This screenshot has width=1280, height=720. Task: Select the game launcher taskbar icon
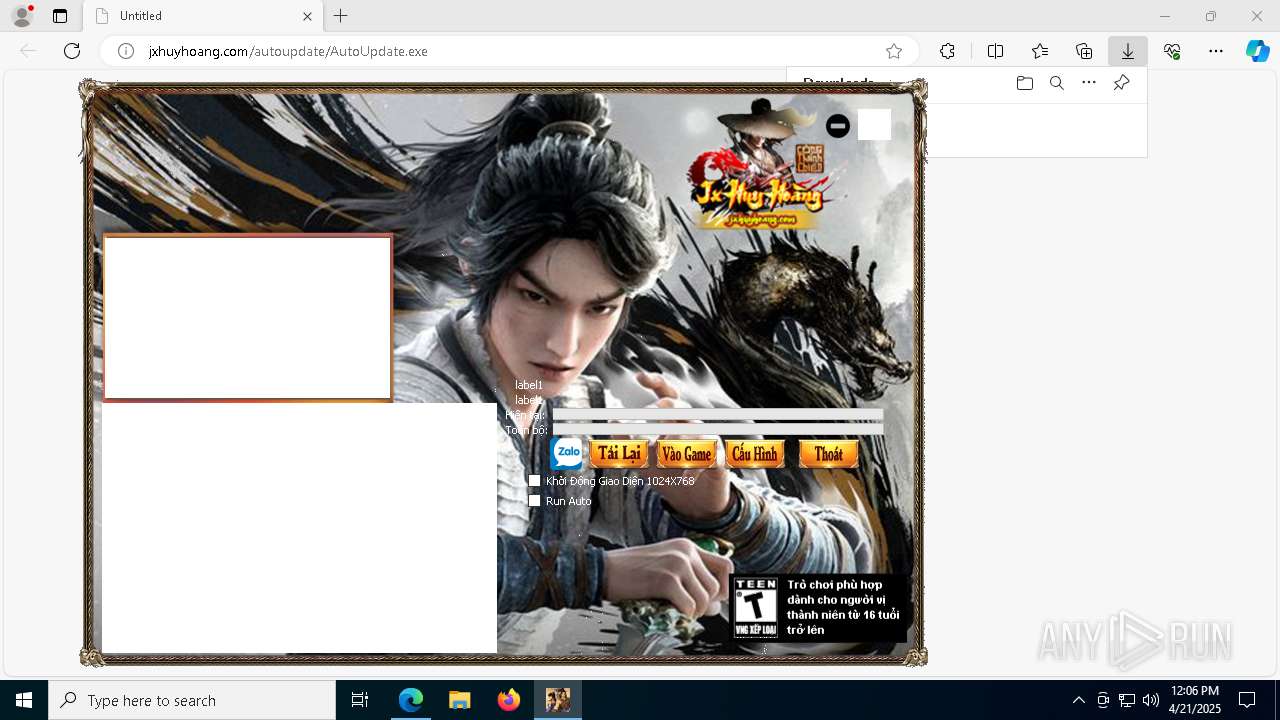click(x=558, y=700)
